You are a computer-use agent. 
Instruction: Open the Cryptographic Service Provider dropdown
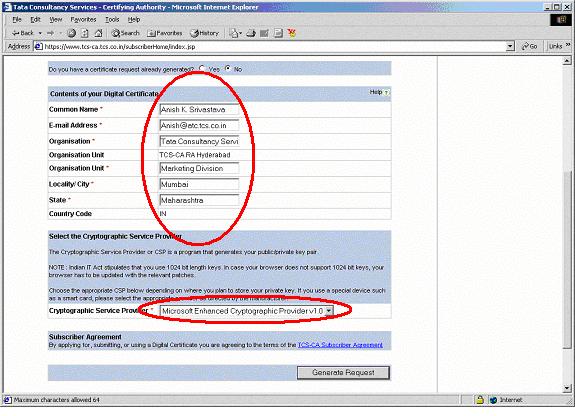tap(247, 311)
